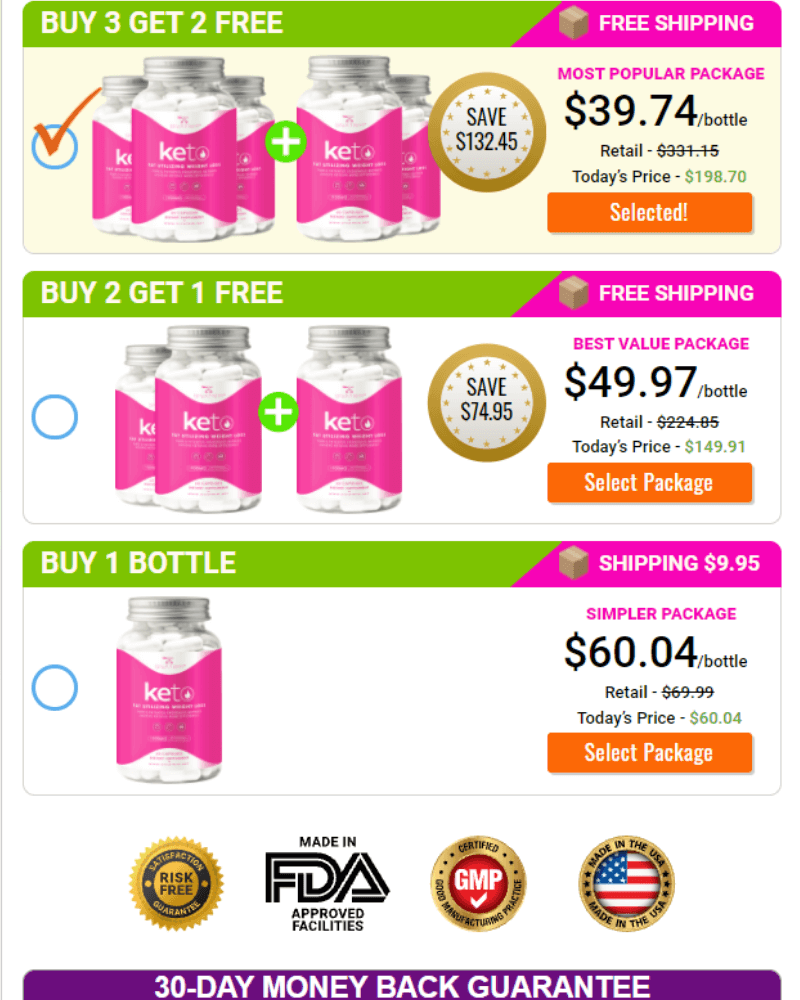Click the checked Buy 3 Get 2 Free radio button
800x1000 pixels.
pyautogui.click(x=55, y=146)
